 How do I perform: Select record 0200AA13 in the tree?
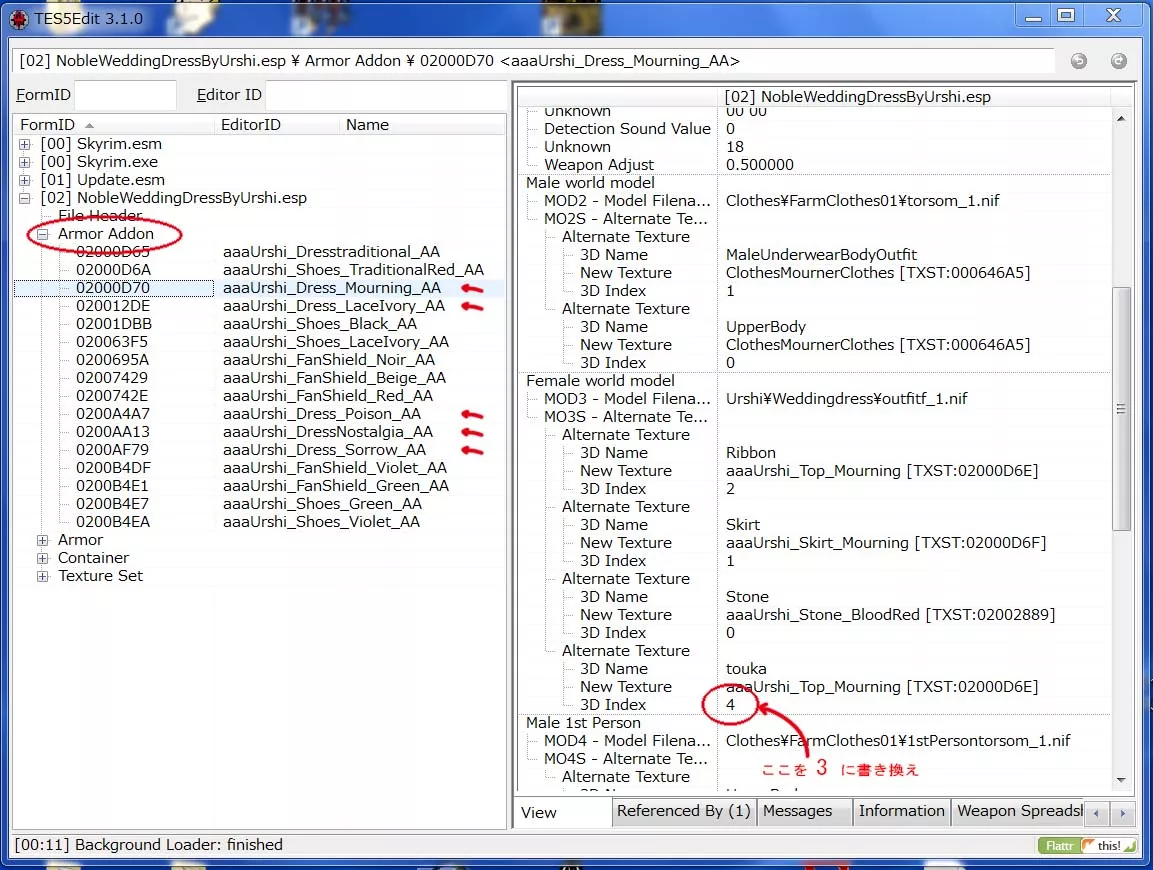(x=113, y=432)
